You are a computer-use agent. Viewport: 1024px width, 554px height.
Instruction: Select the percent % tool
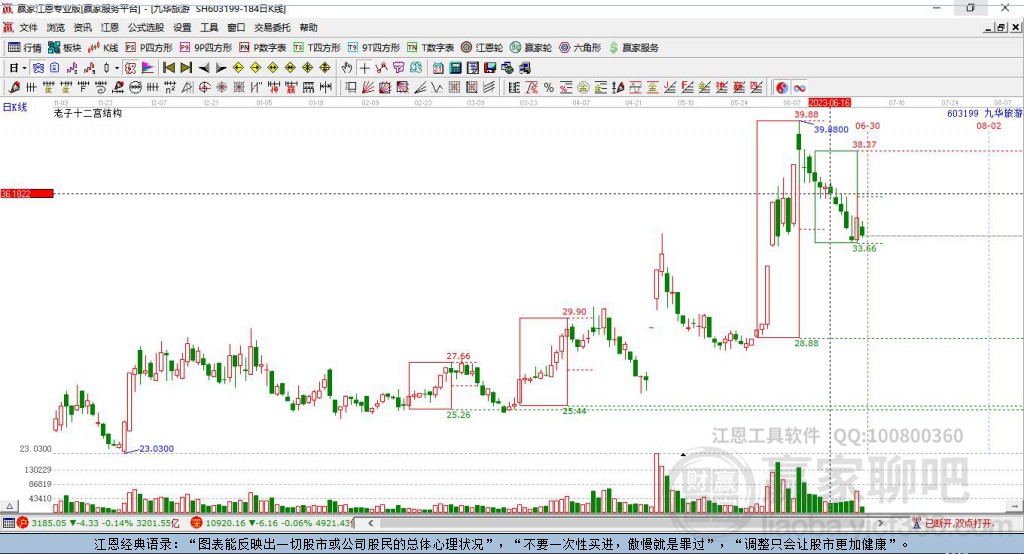(x=549, y=88)
